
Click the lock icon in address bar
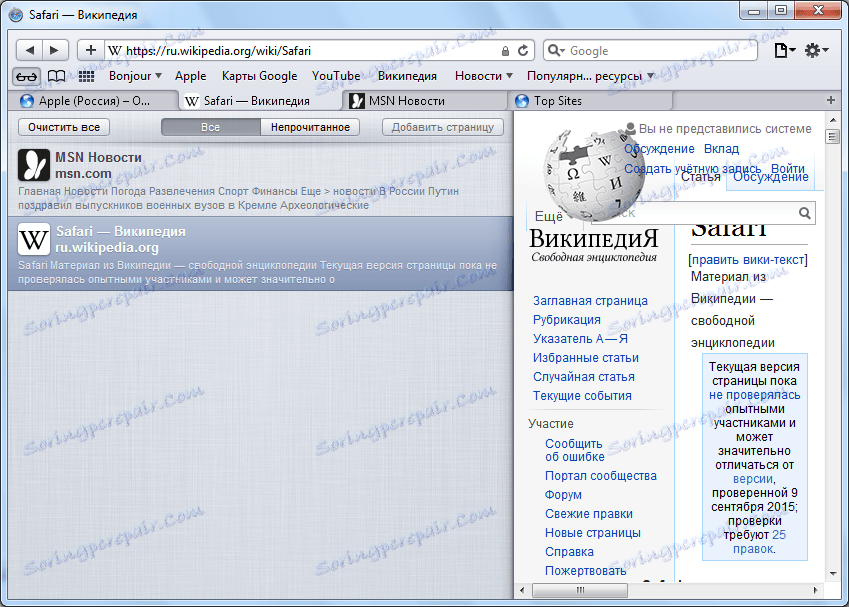(x=505, y=51)
